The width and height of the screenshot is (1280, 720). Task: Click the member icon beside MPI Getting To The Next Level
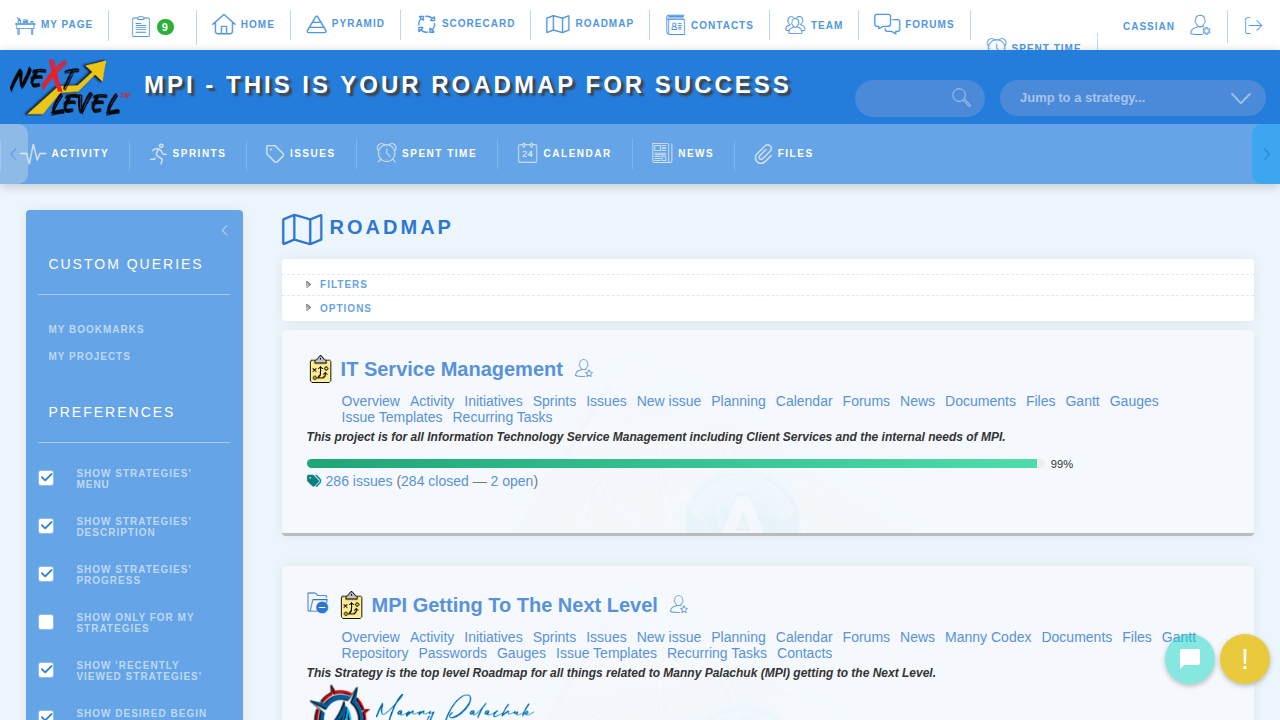click(x=679, y=605)
